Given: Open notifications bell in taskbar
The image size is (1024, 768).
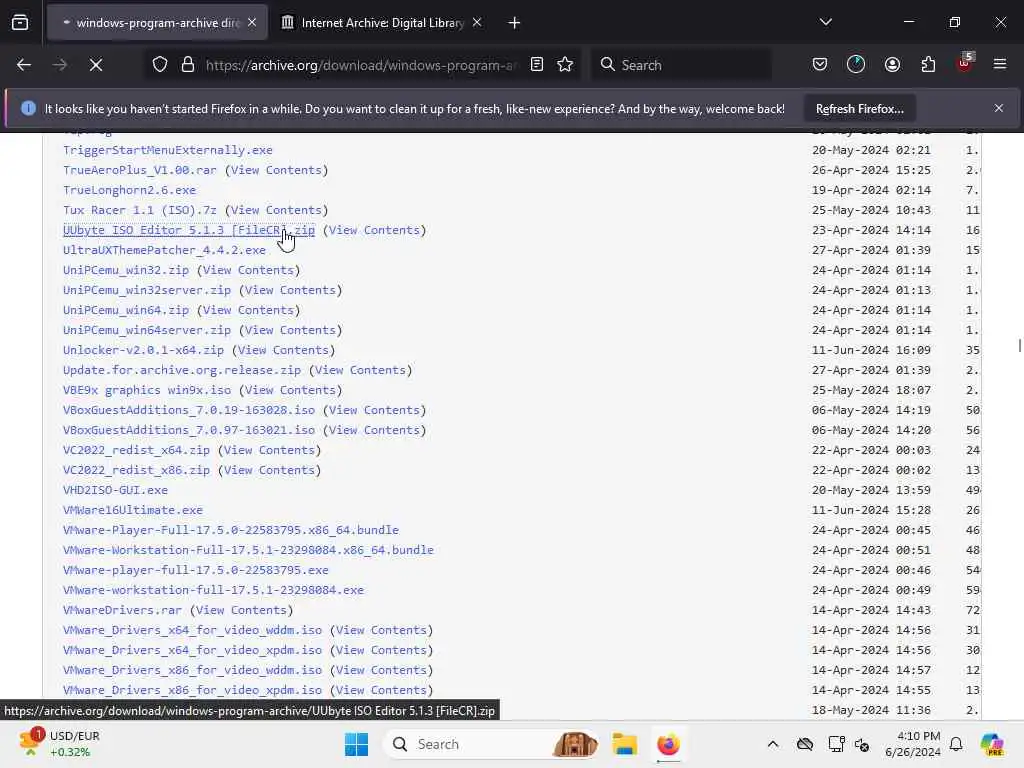Looking at the screenshot, I should [x=956, y=744].
